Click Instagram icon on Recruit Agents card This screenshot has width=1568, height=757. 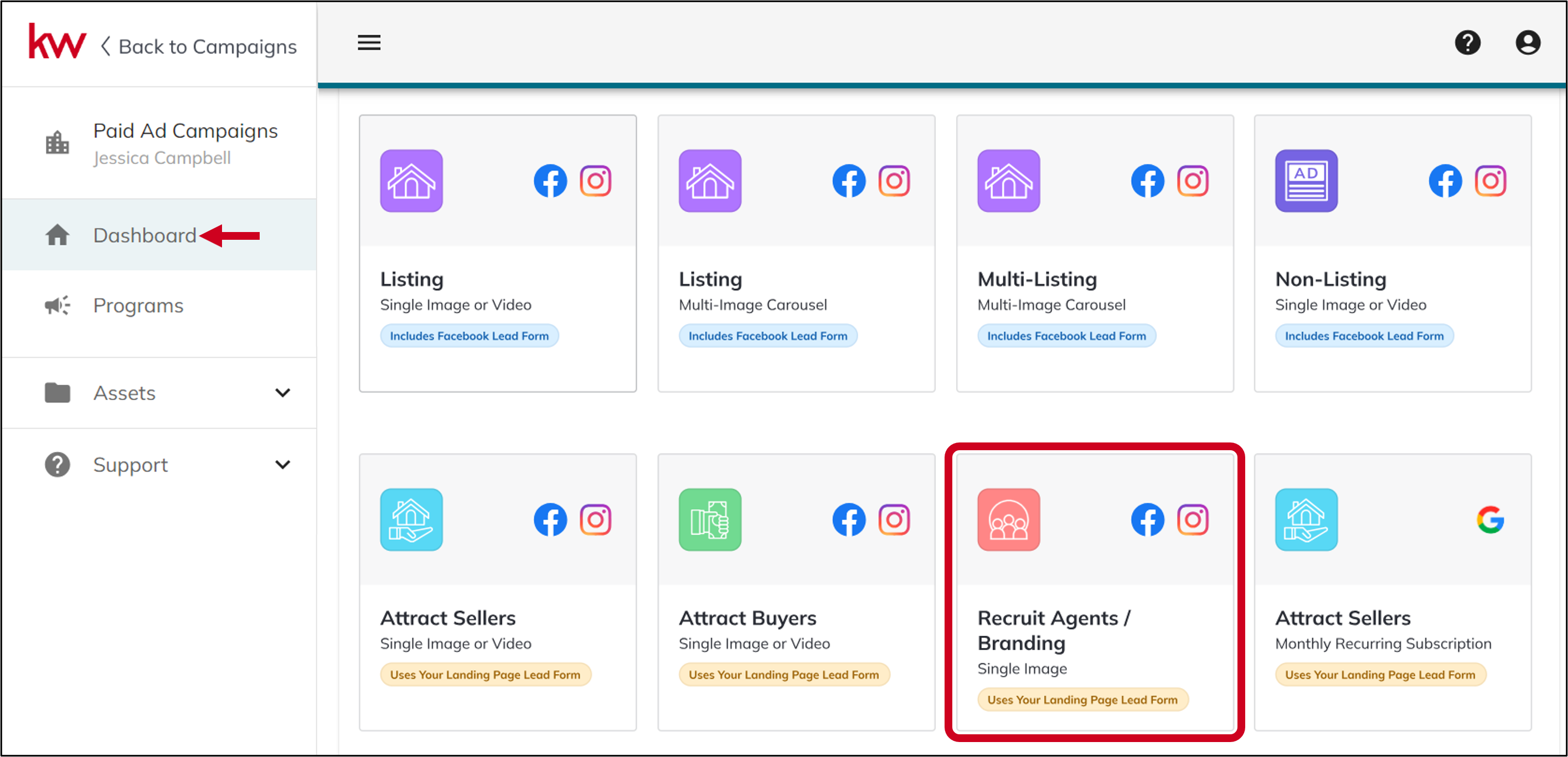point(1193,519)
